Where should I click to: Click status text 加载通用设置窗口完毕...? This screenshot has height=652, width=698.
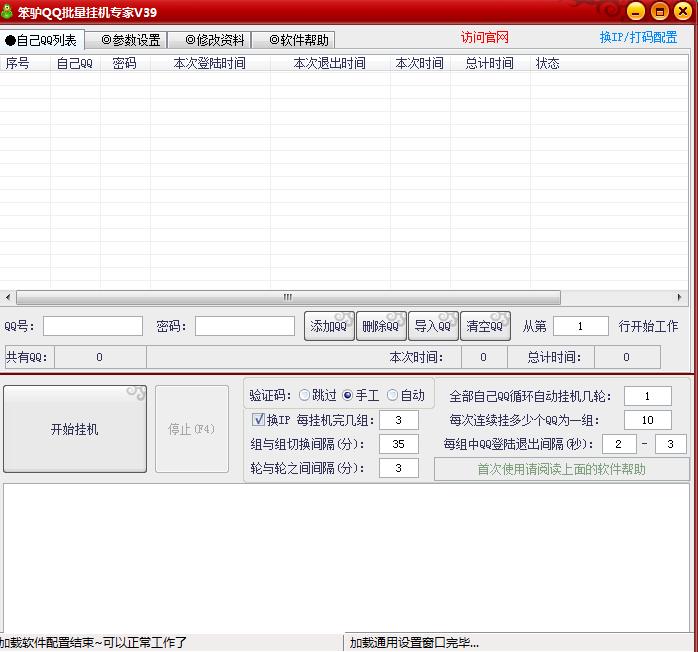[x=414, y=643]
